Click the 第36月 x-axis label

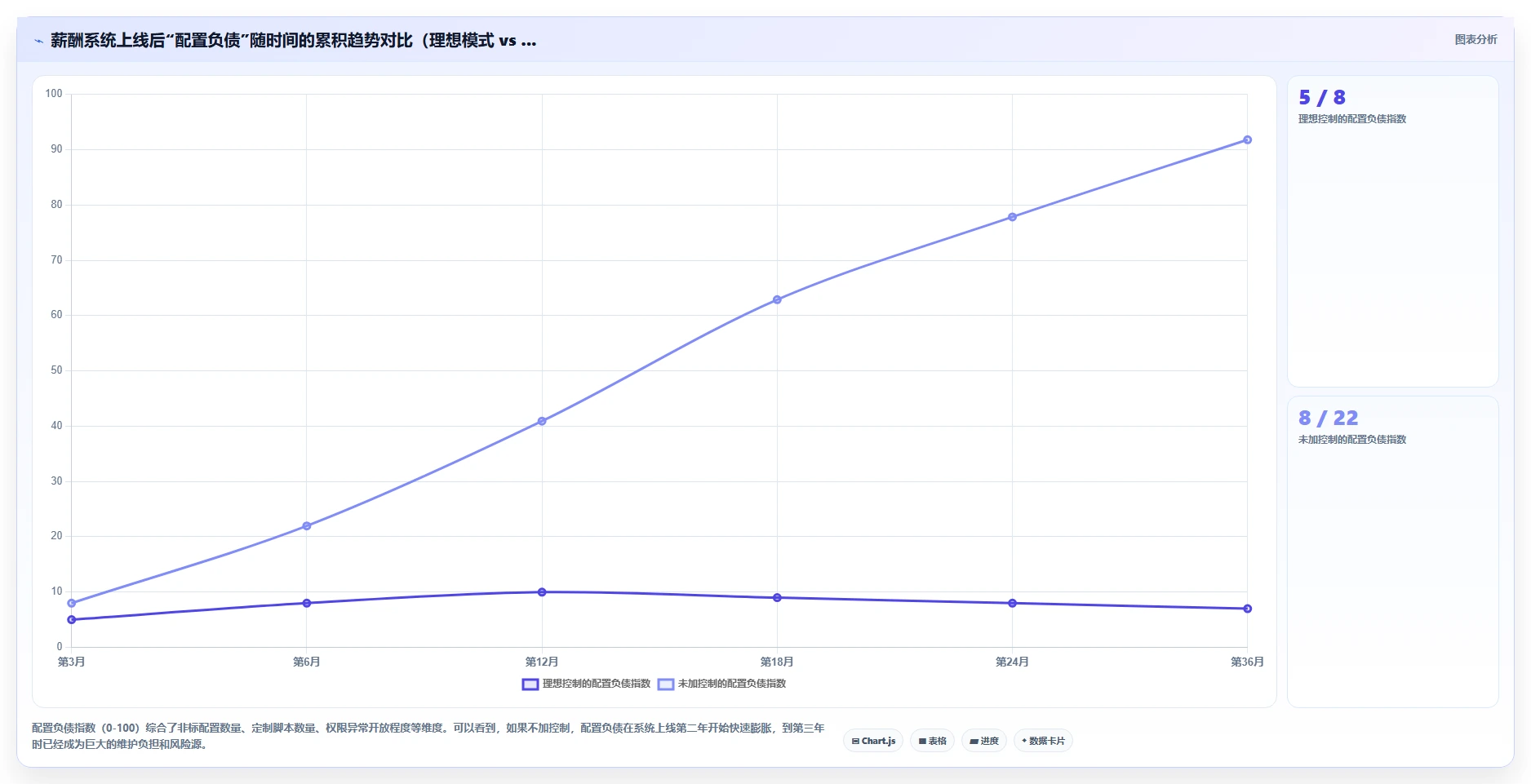pyautogui.click(x=1247, y=662)
